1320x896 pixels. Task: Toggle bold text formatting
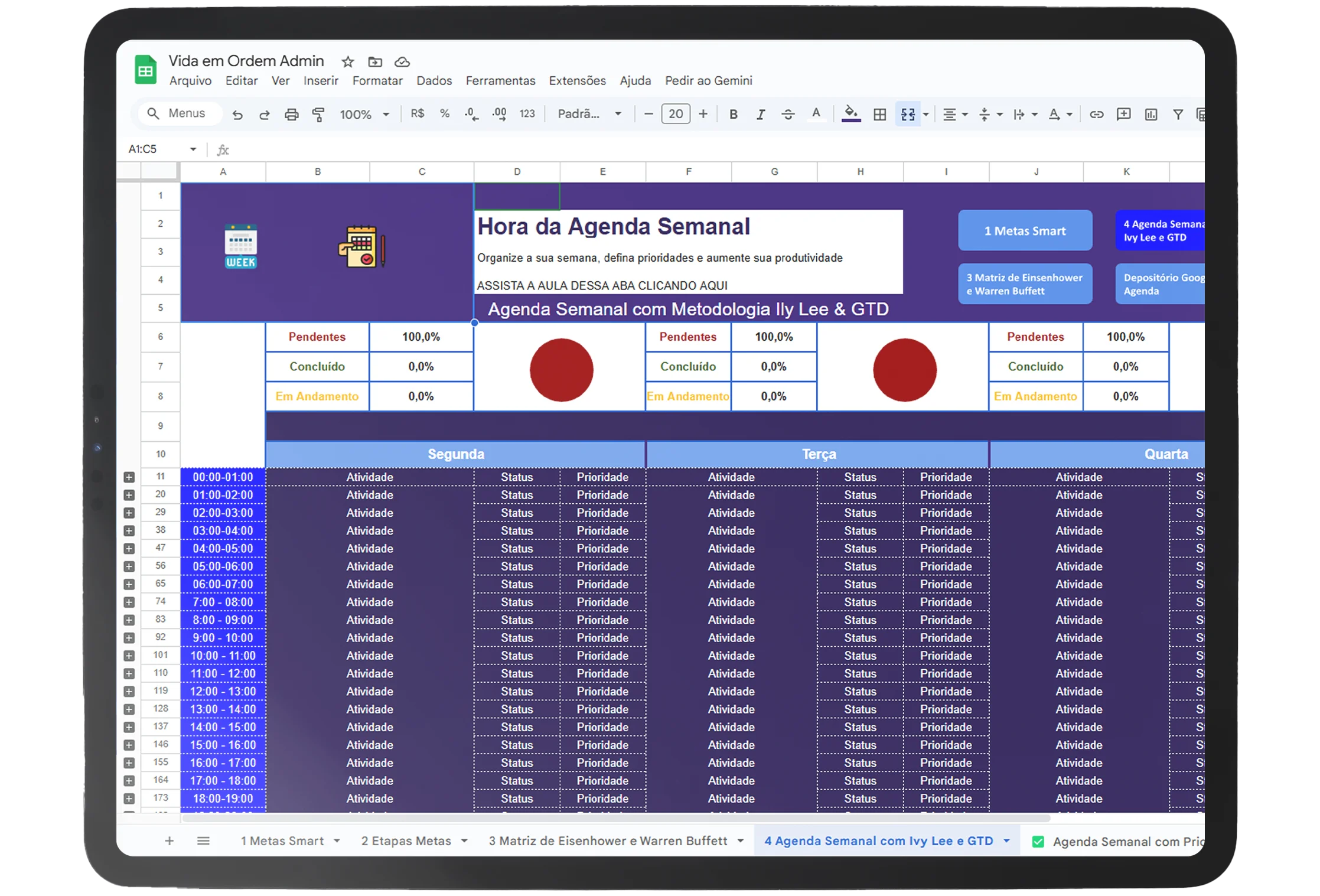pos(733,115)
